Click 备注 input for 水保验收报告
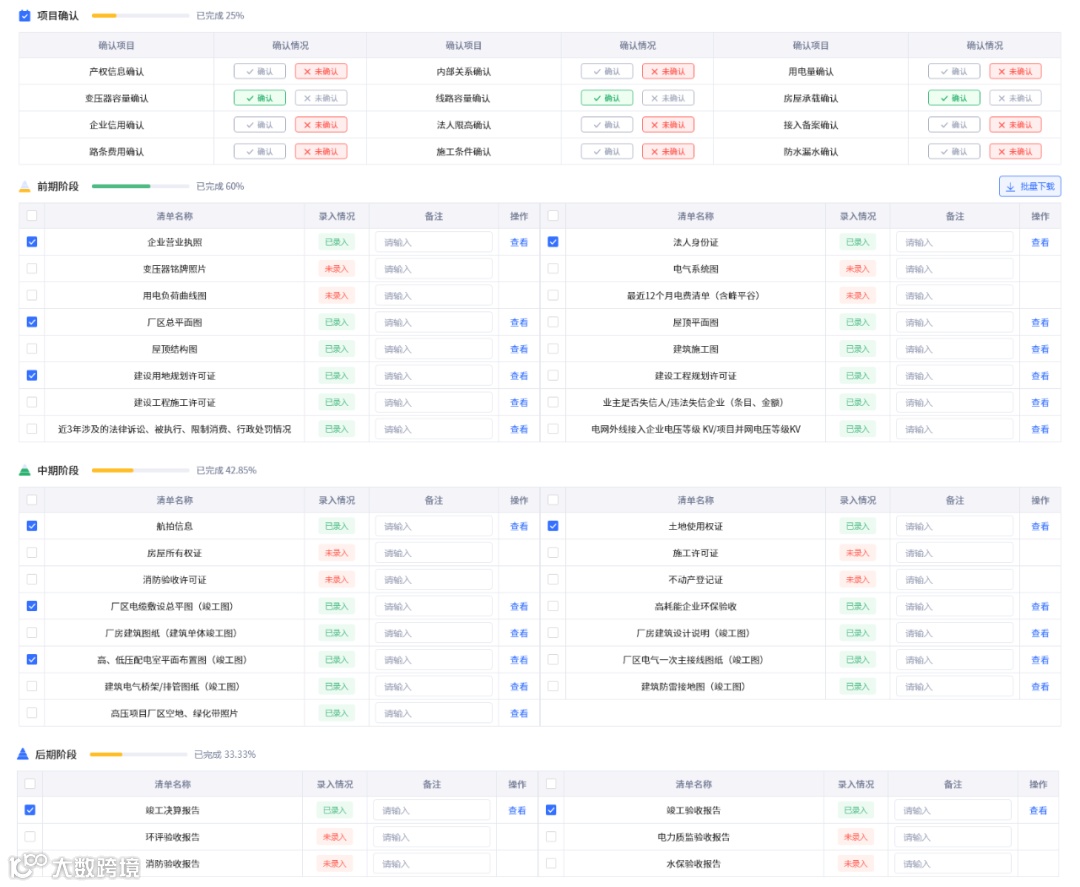The width and height of the screenshot is (1080, 887). 953,864
